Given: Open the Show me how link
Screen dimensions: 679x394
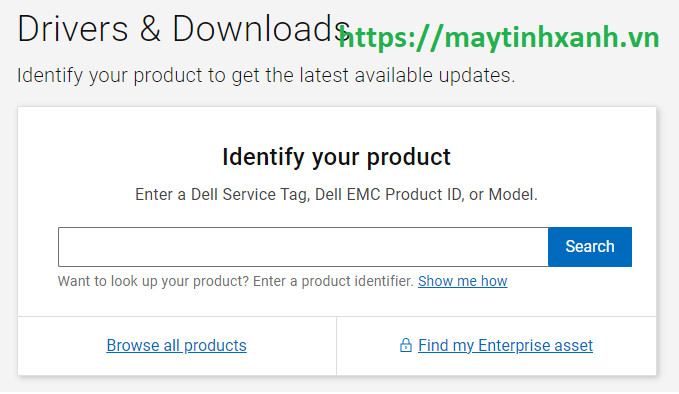Looking at the screenshot, I should (x=462, y=281).
